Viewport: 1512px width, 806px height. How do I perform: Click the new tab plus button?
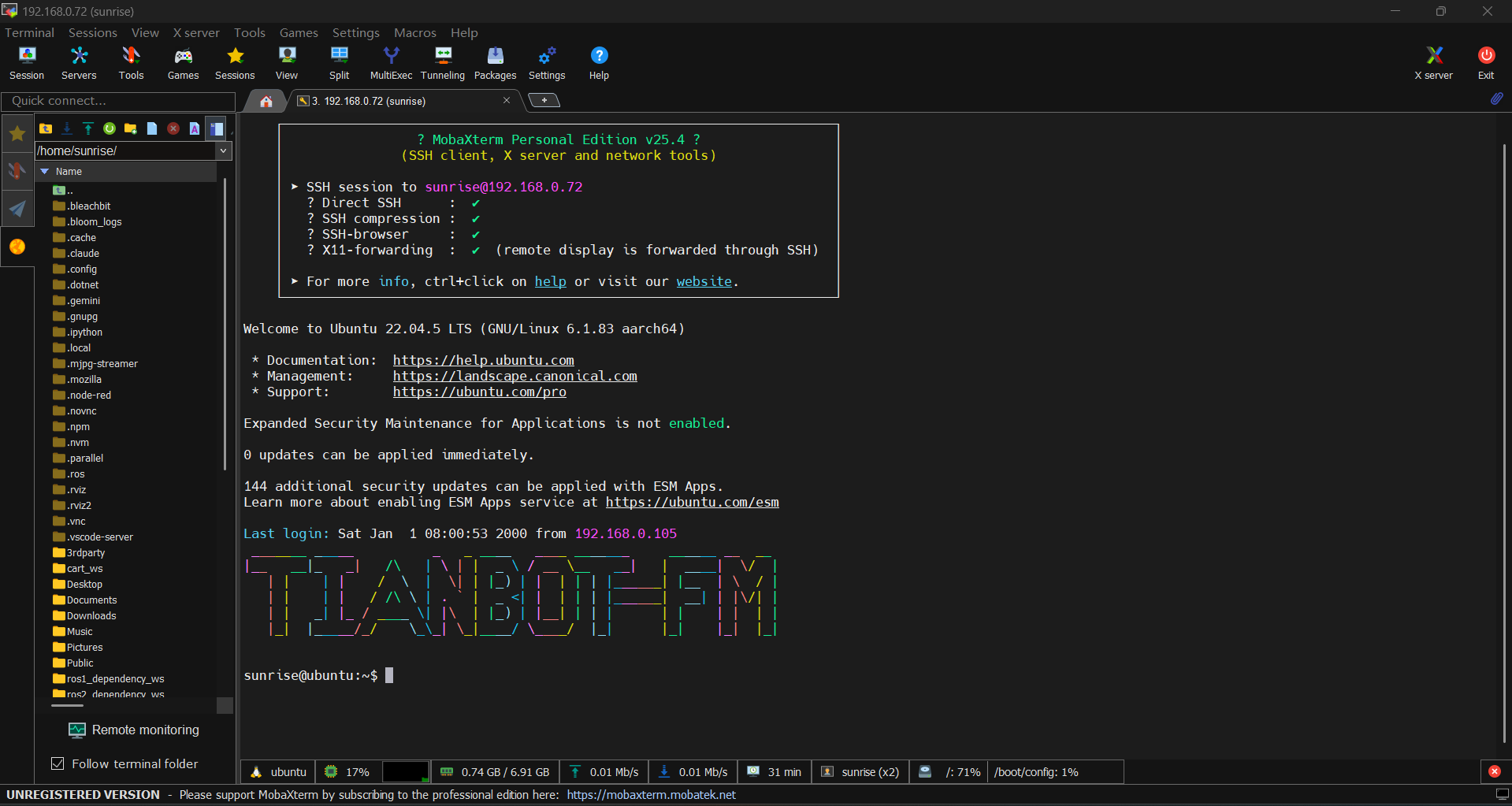[544, 100]
